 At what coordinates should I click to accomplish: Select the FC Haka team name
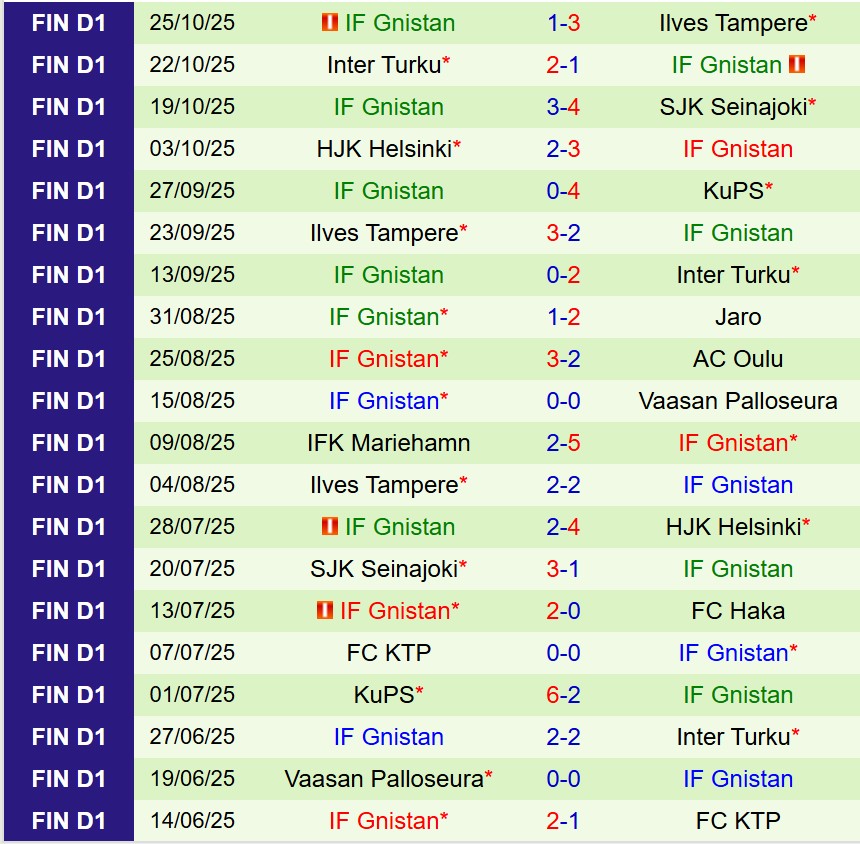click(738, 611)
